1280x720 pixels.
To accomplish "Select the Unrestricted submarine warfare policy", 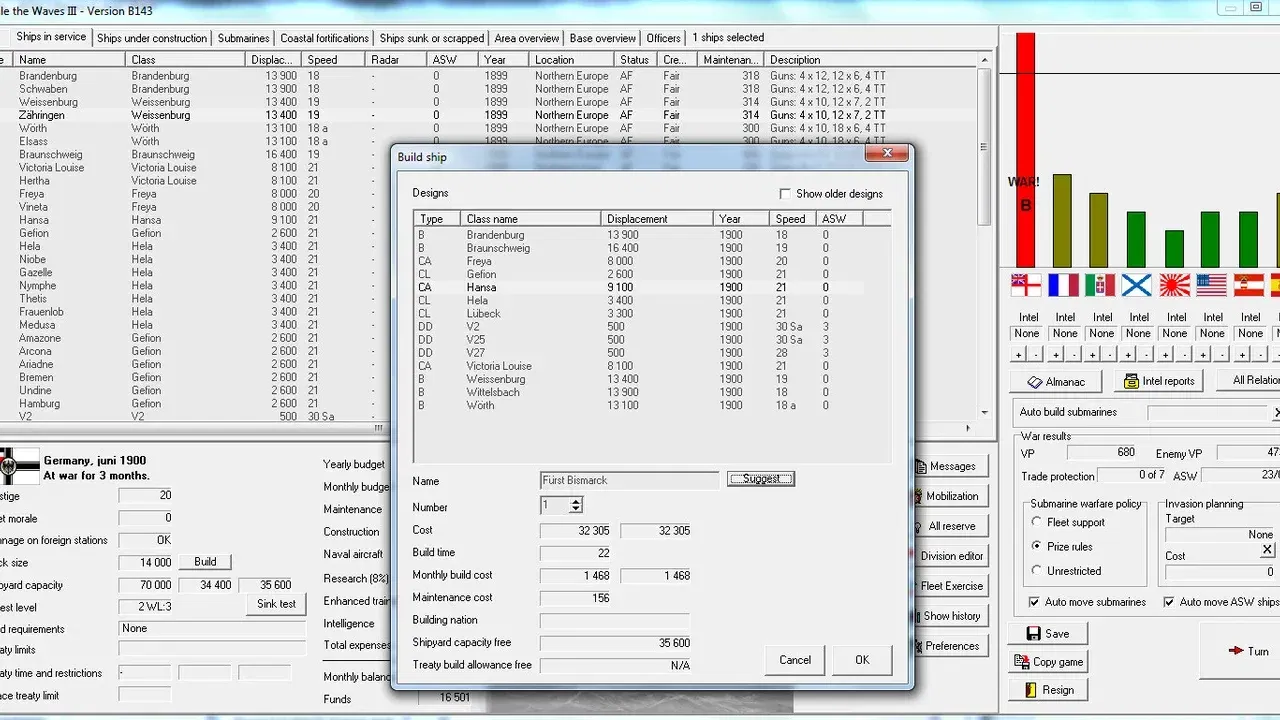I will pos(1037,571).
